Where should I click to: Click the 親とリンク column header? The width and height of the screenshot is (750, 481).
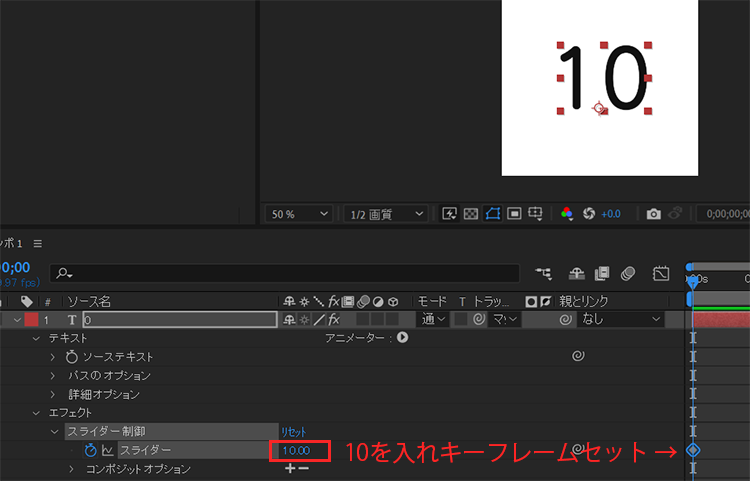pos(584,301)
